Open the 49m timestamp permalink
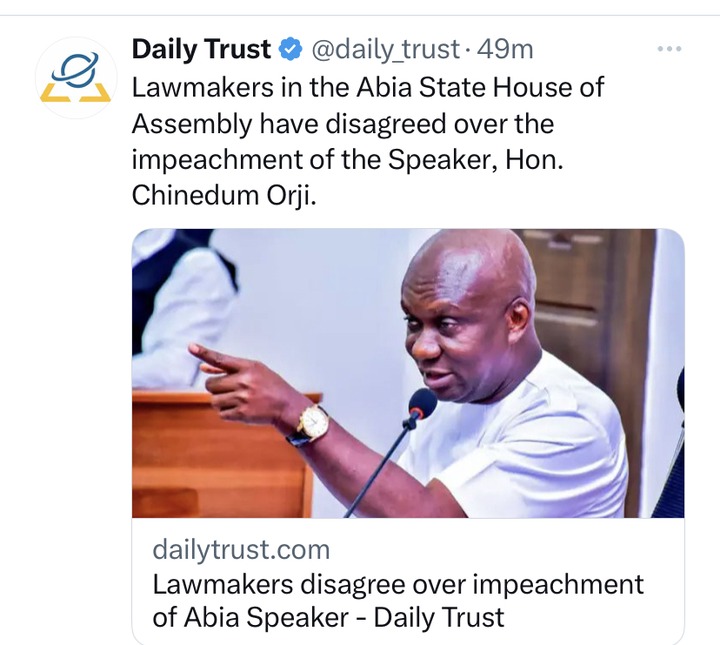This screenshot has width=720, height=645. coord(505,49)
